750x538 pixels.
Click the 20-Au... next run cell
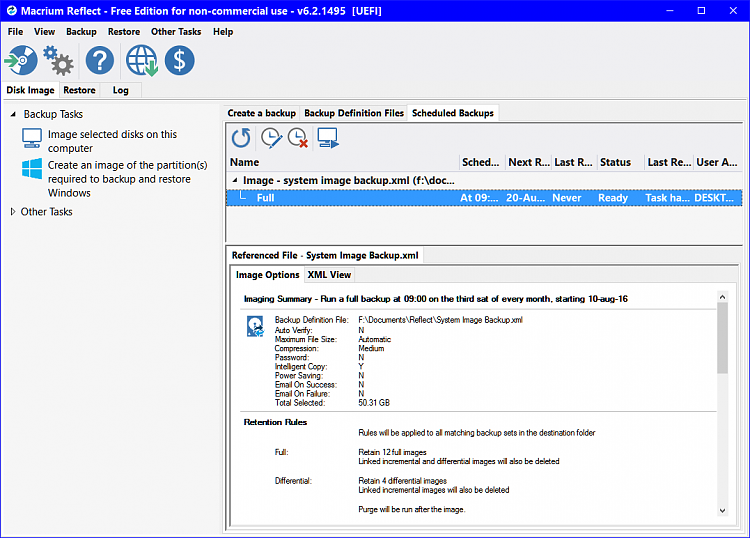525,198
